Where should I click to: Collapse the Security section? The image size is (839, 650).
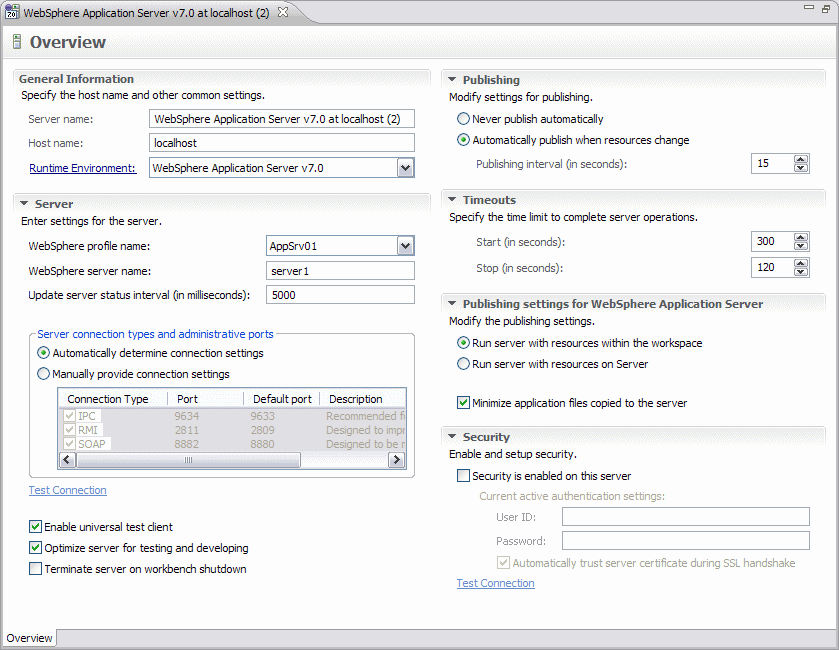(452, 437)
